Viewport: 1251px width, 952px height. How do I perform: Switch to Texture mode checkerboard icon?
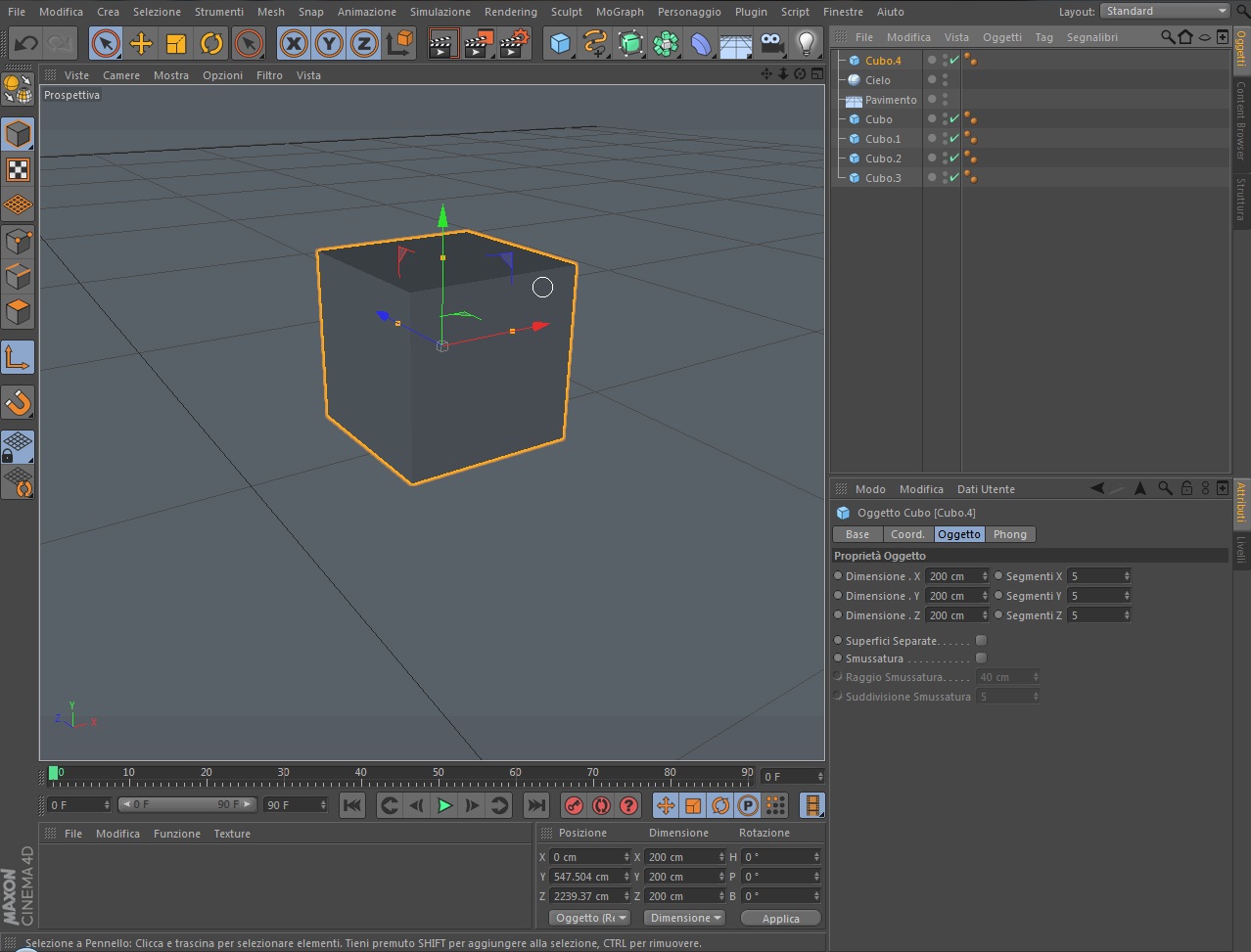[18, 169]
